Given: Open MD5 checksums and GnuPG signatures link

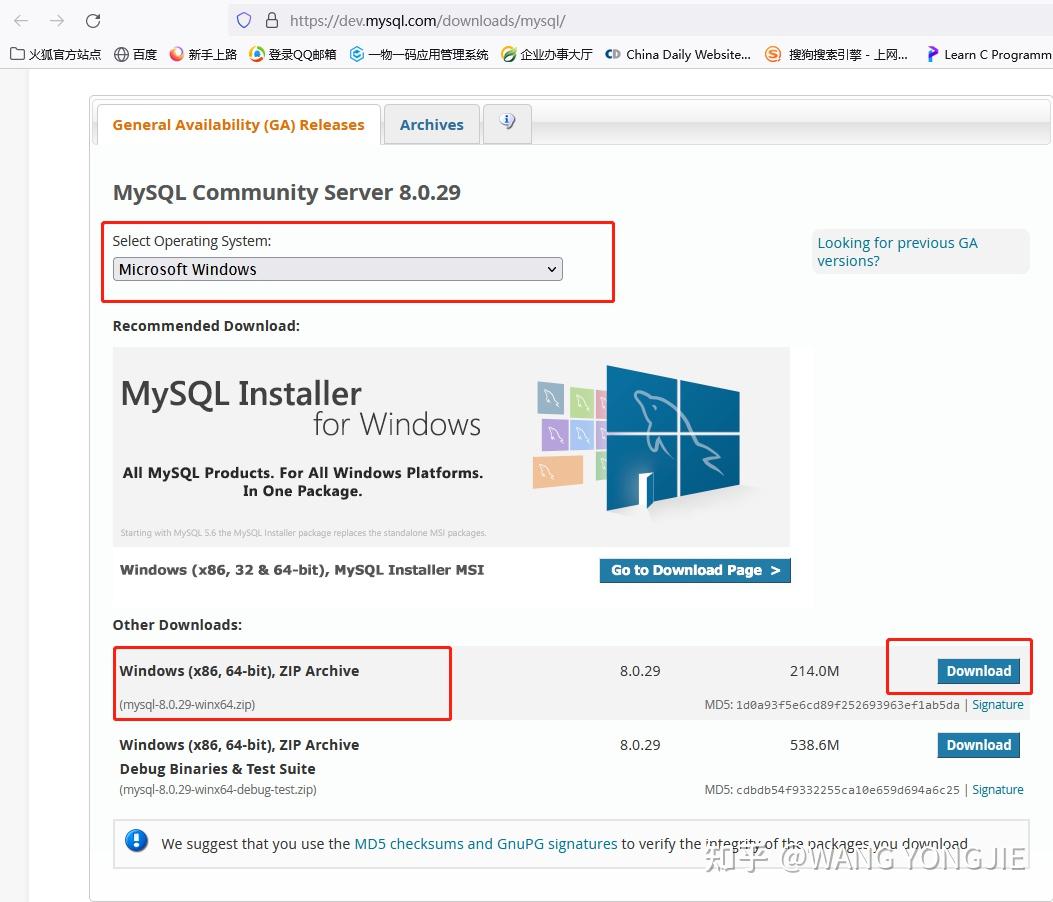Looking at the screenshot, I should (x=486, y=844).
